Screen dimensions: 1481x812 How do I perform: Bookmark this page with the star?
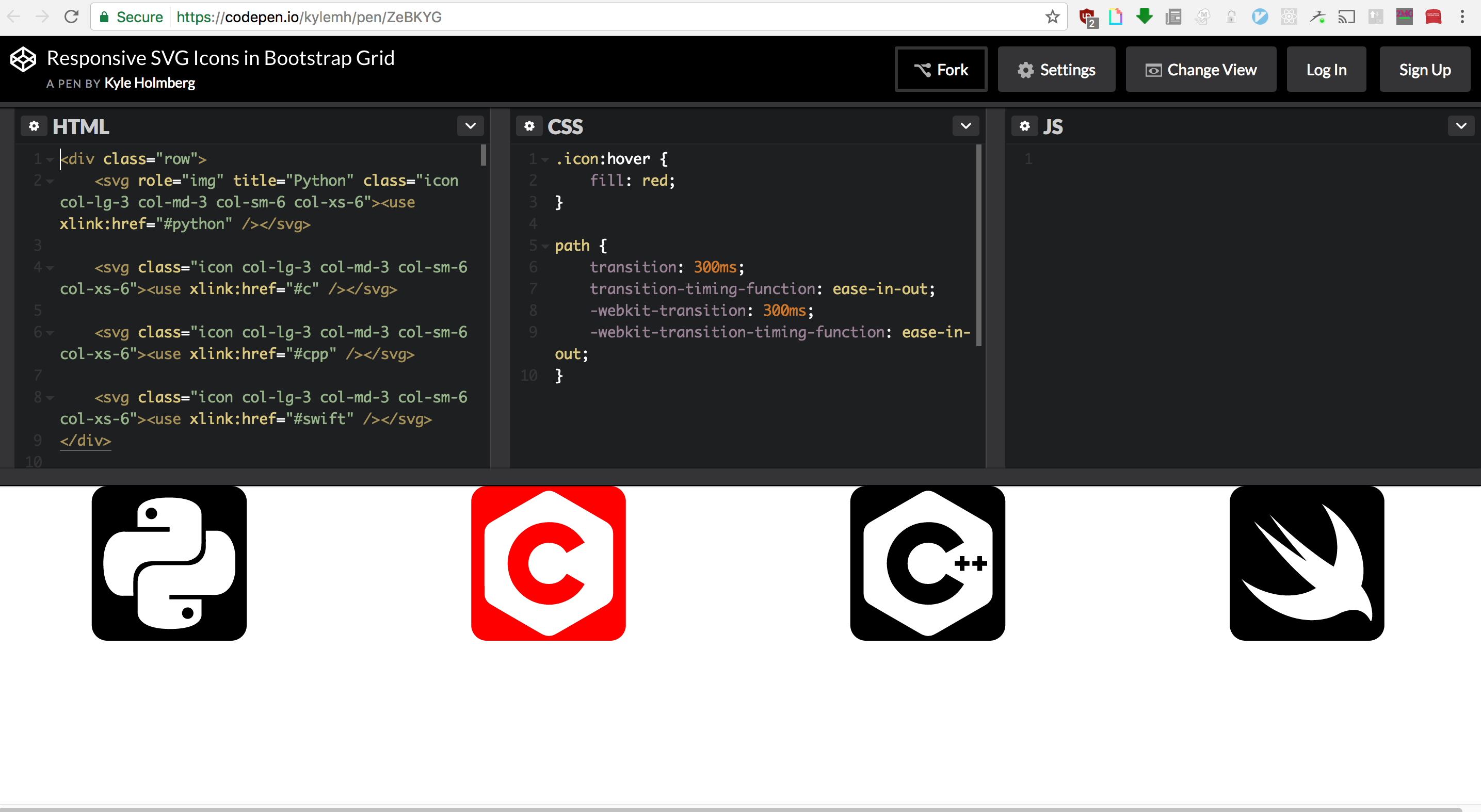point(1052,17)
